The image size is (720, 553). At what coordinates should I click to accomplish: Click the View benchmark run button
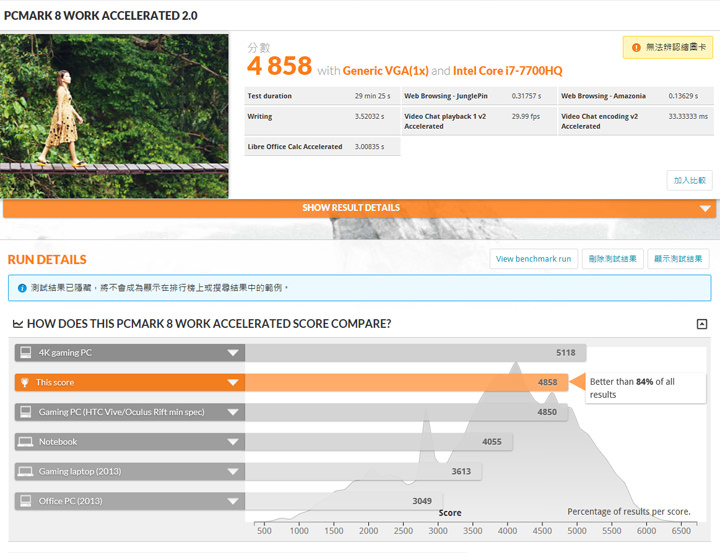pos(533,259)
